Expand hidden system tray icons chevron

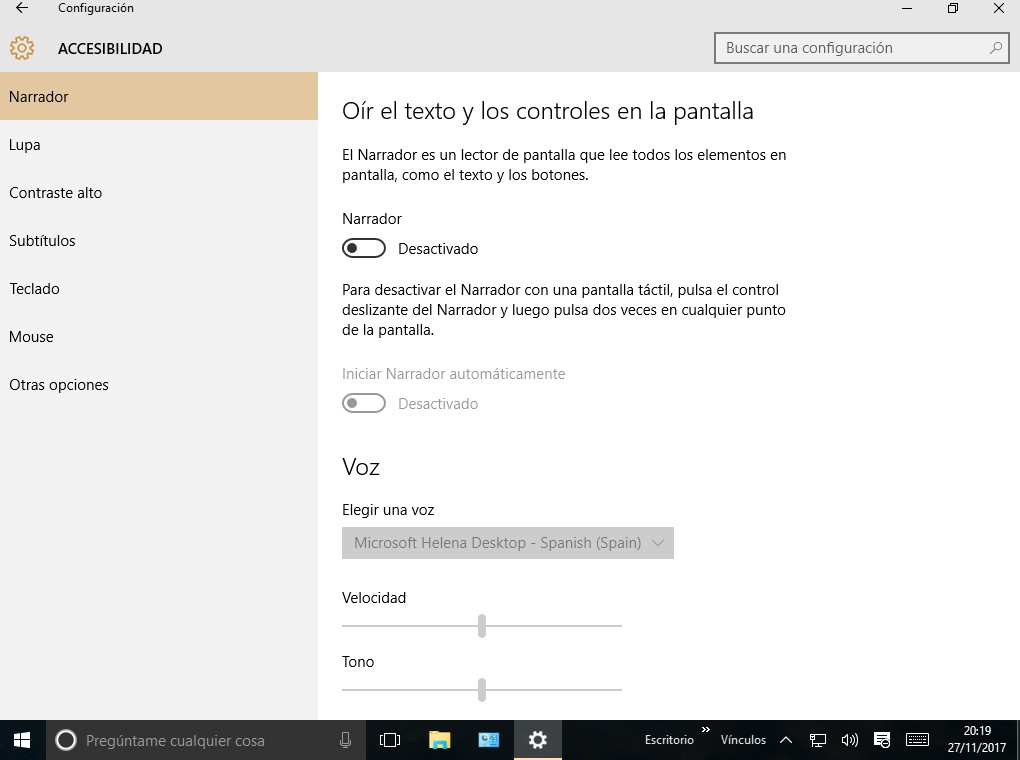click(786, 740)
